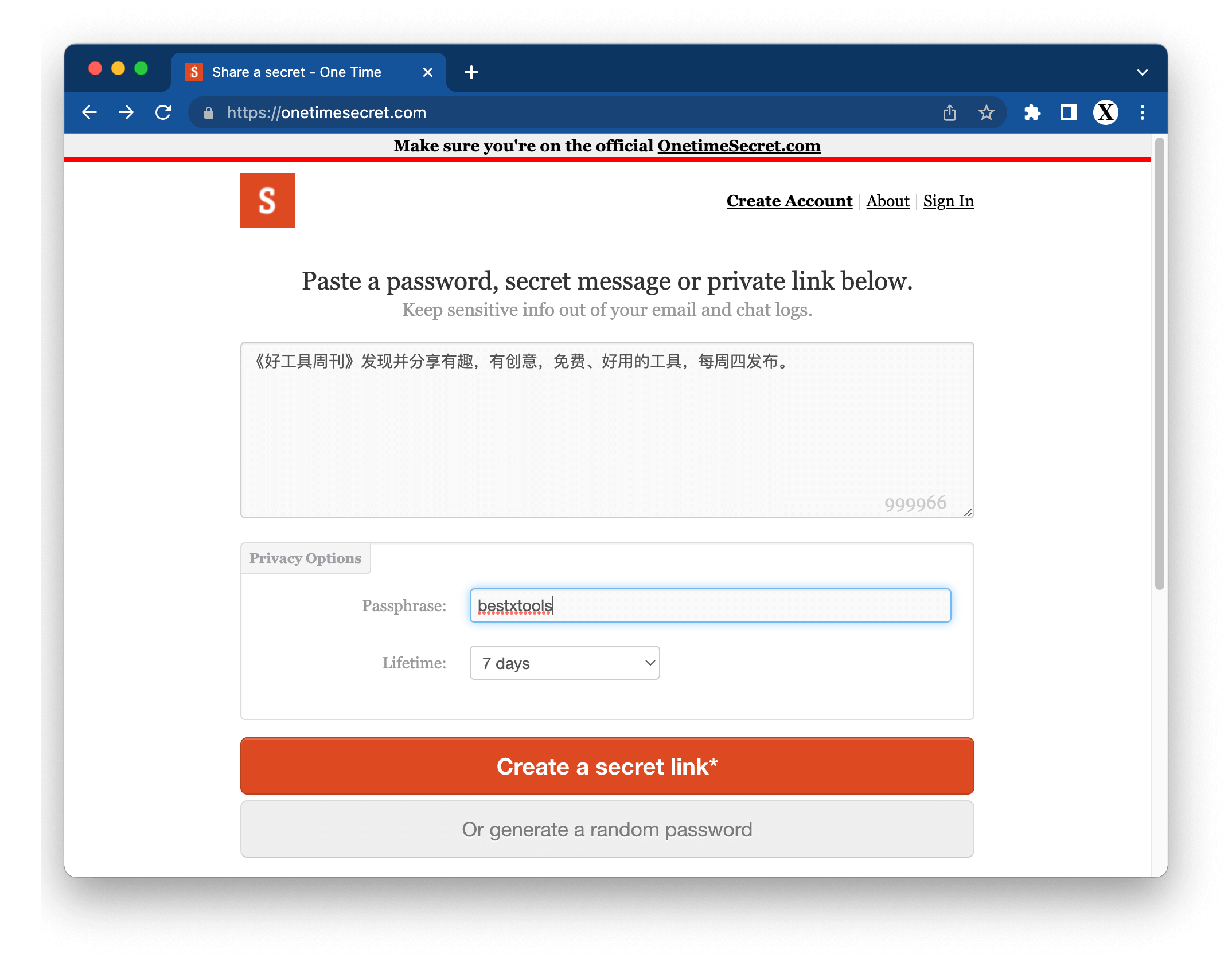Open the browser extensions puzzle icon
1232x962 pixels.
pos(1032,113)
